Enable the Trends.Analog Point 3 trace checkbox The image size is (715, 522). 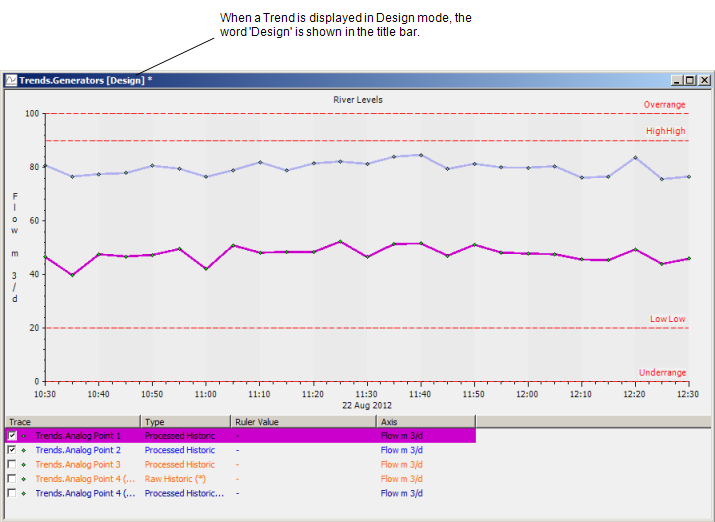tap(12, 464)
